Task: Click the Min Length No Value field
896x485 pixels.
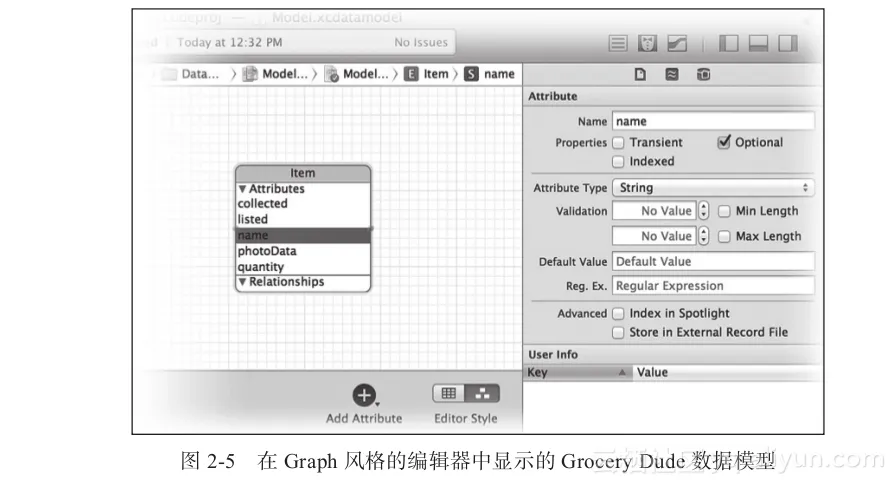Action: pos(654,211)
